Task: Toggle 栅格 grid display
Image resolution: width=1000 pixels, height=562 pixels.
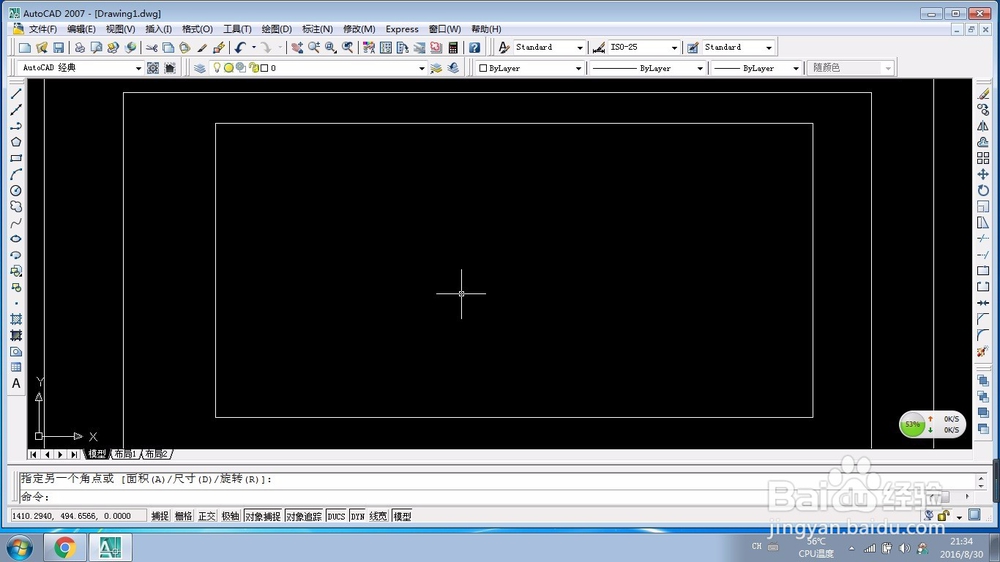Action: tap(184, 516)
